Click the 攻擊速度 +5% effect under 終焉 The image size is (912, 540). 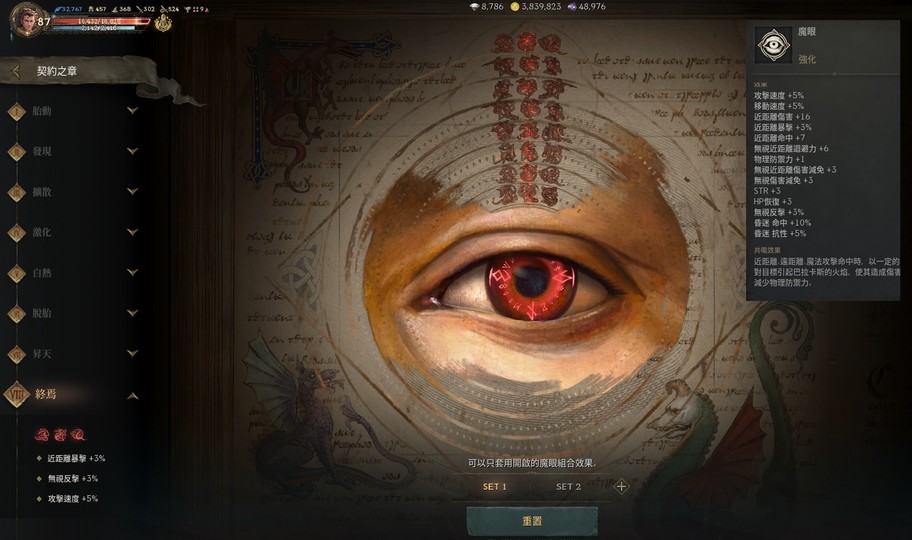73,499
